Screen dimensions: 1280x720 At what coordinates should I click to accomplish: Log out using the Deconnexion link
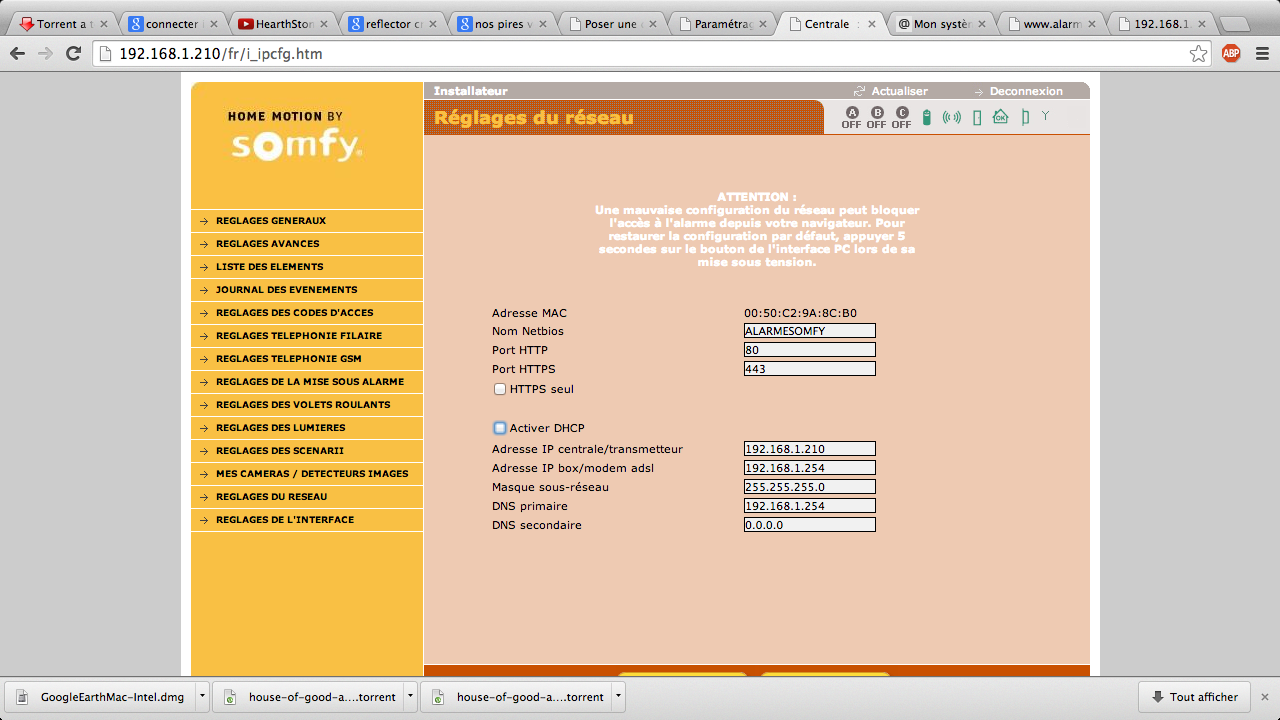(x=1025, y=91)
